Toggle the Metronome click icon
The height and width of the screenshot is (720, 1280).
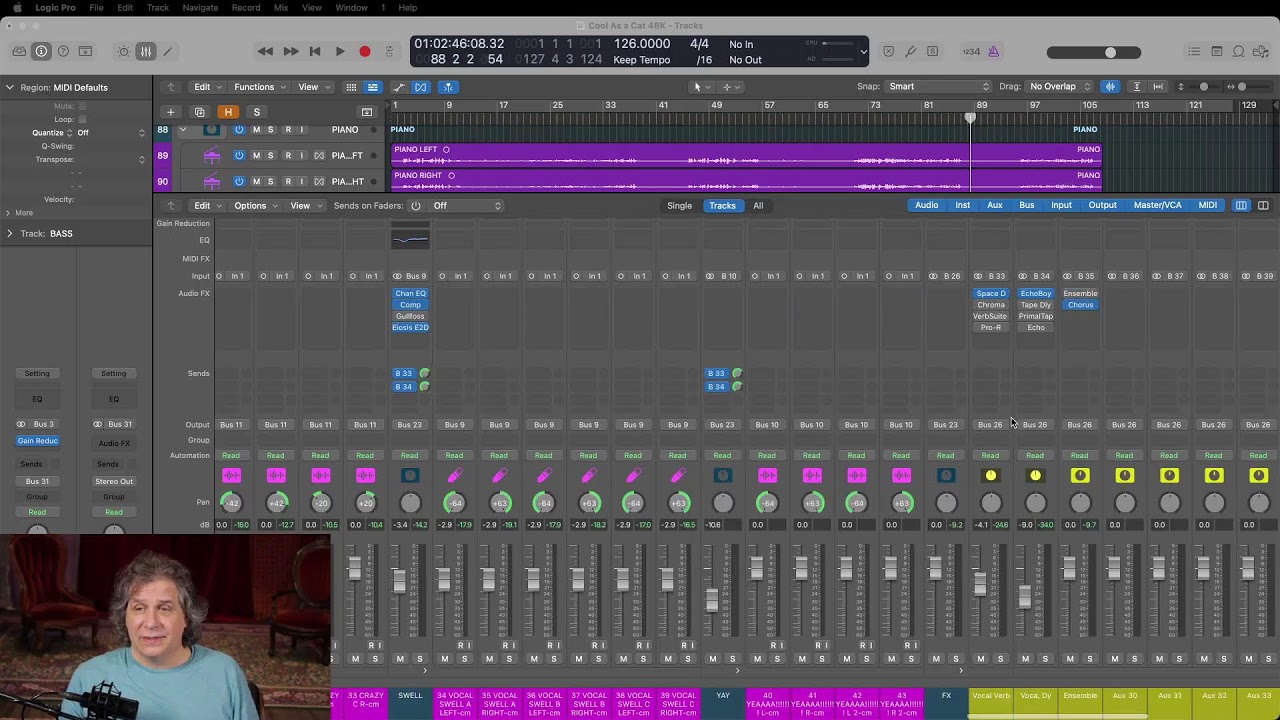coord(993,51)
